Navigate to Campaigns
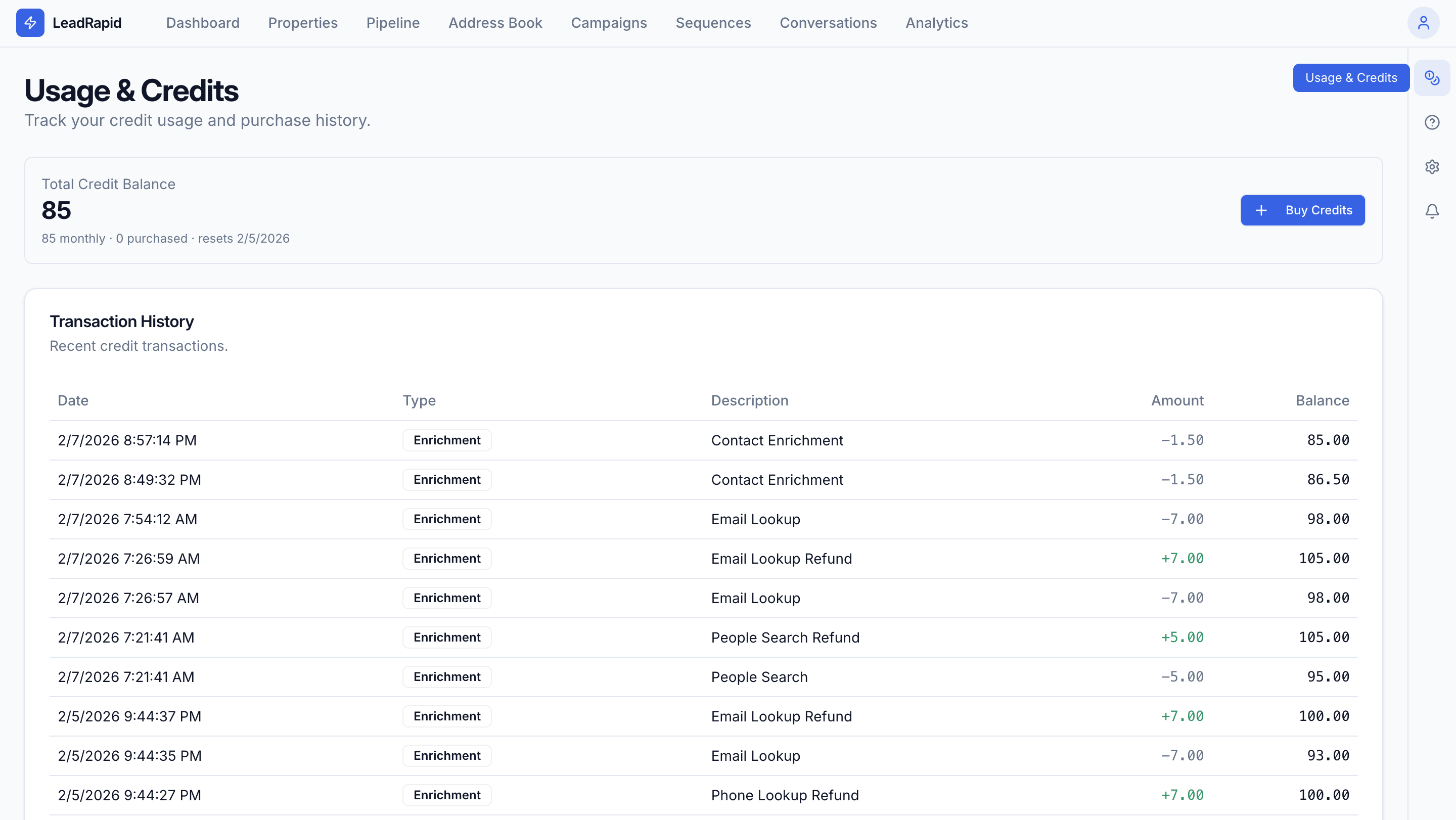 (x=609, y=23)
